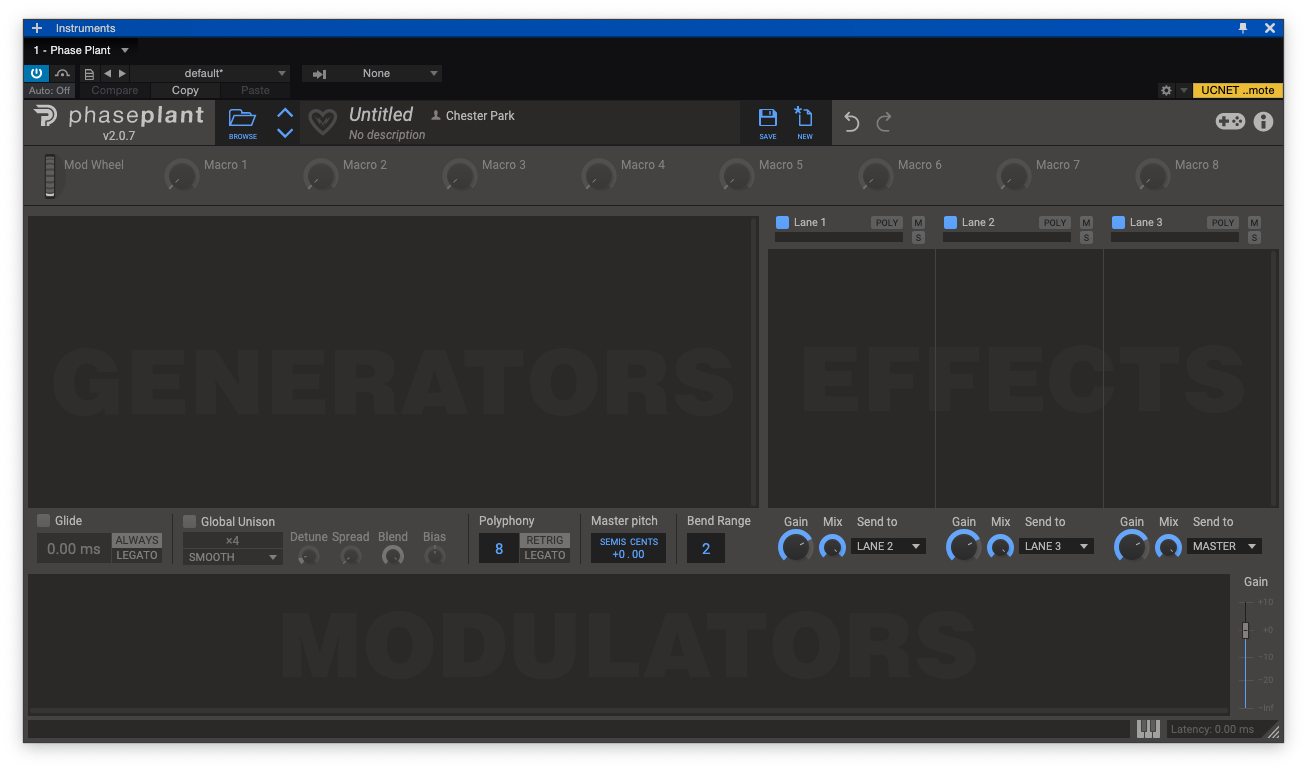
Task: Click the x4 unison voices value
Action: [x=232, y=540]
